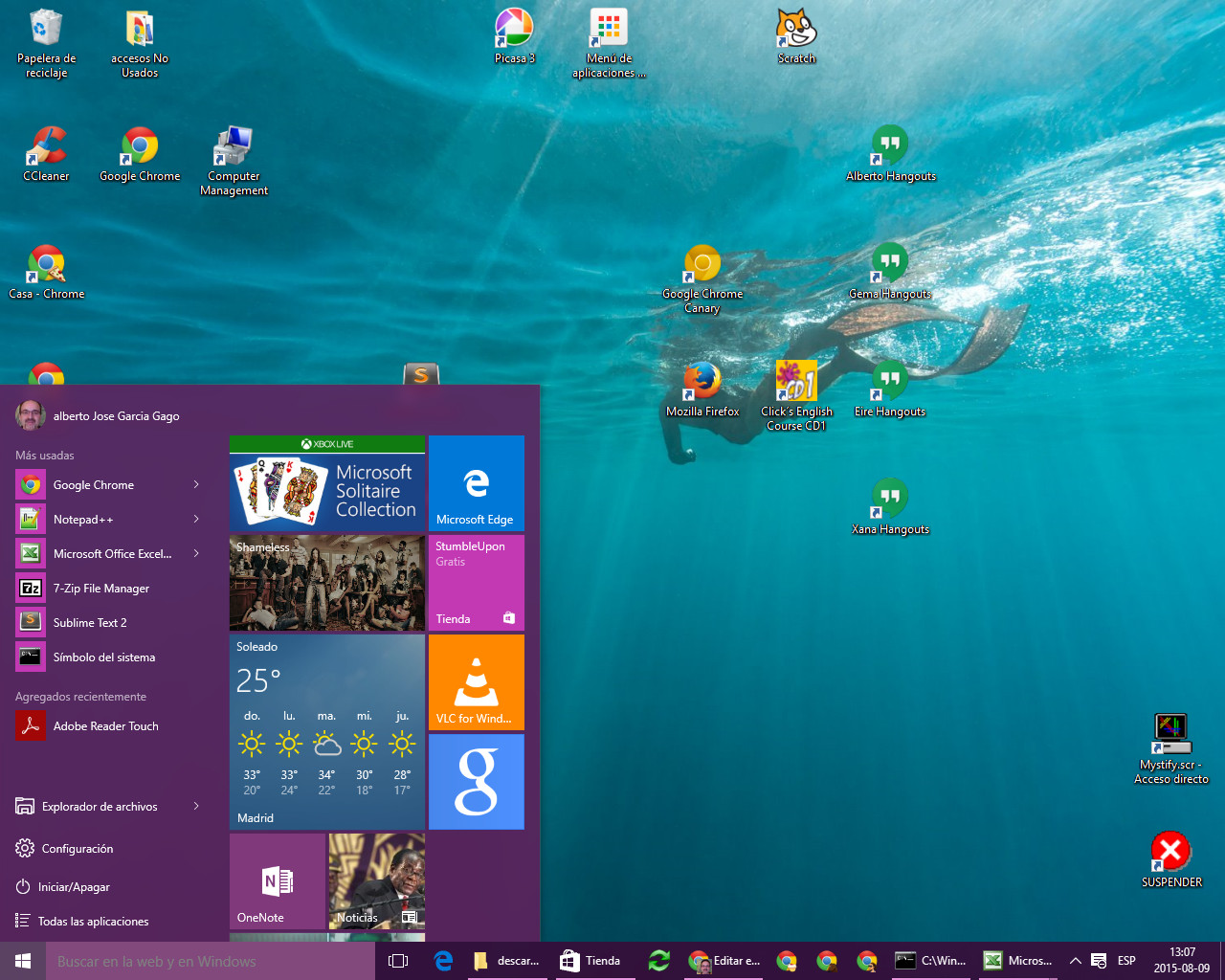Expand the Google Chrome jump list arrow
This screenshot has height=980, width=1225.
pyautogui.click(x=196, y=485)
